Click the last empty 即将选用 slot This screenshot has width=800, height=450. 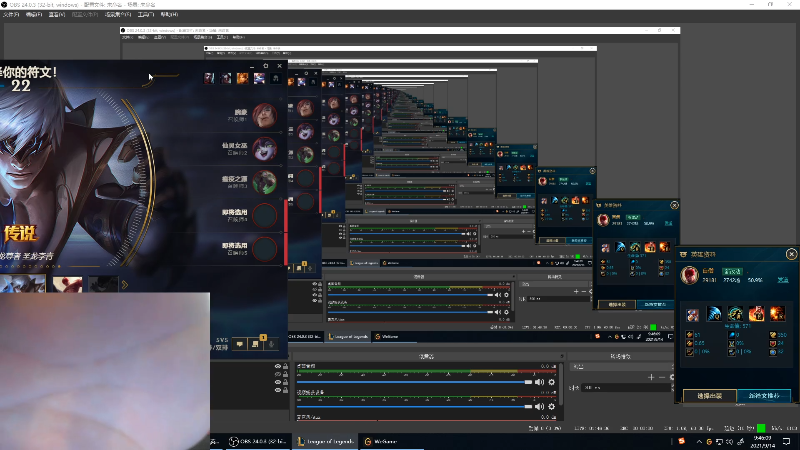click(x=265, y=249)
